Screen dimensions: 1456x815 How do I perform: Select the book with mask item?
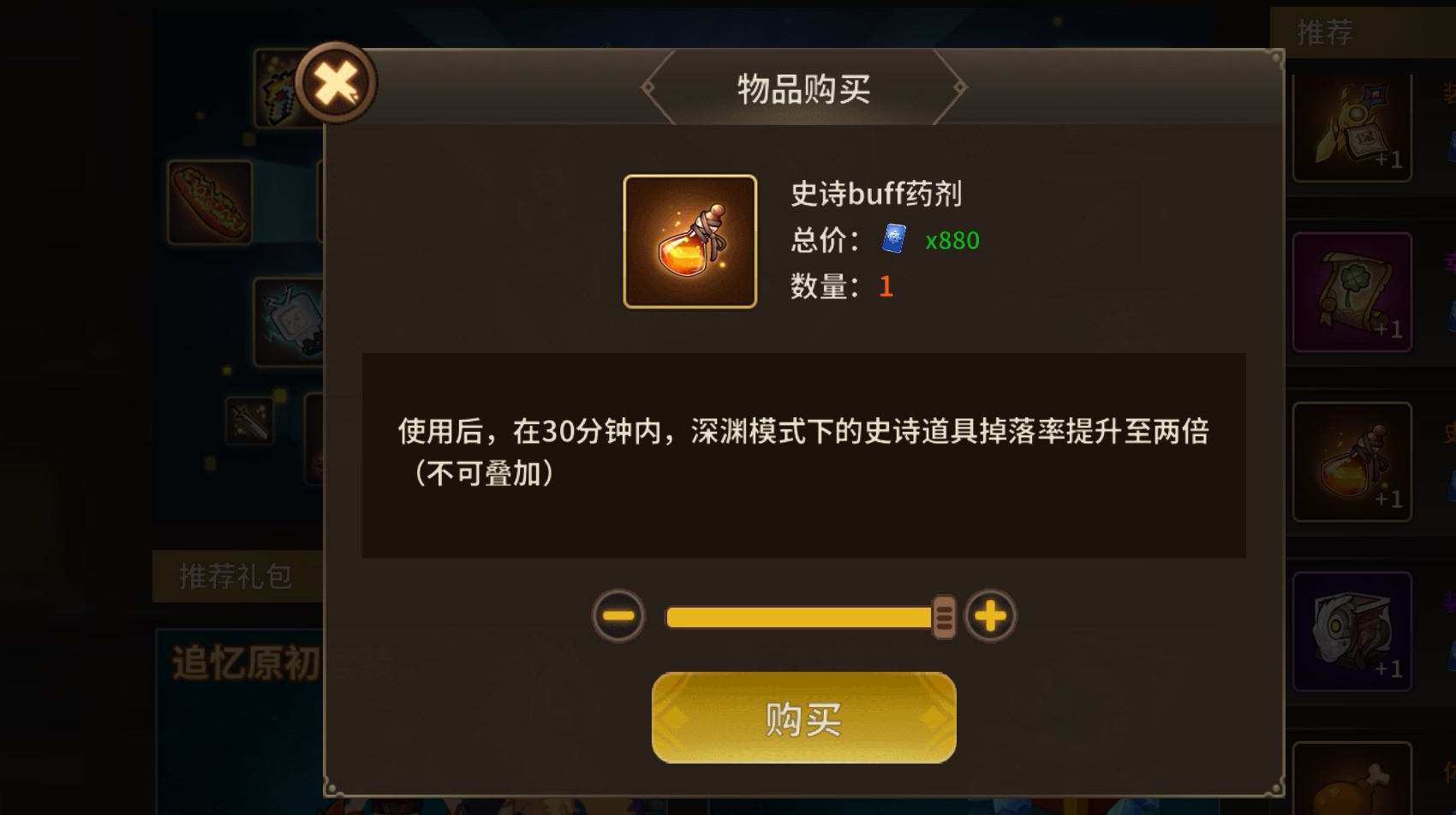(1352, 632)
